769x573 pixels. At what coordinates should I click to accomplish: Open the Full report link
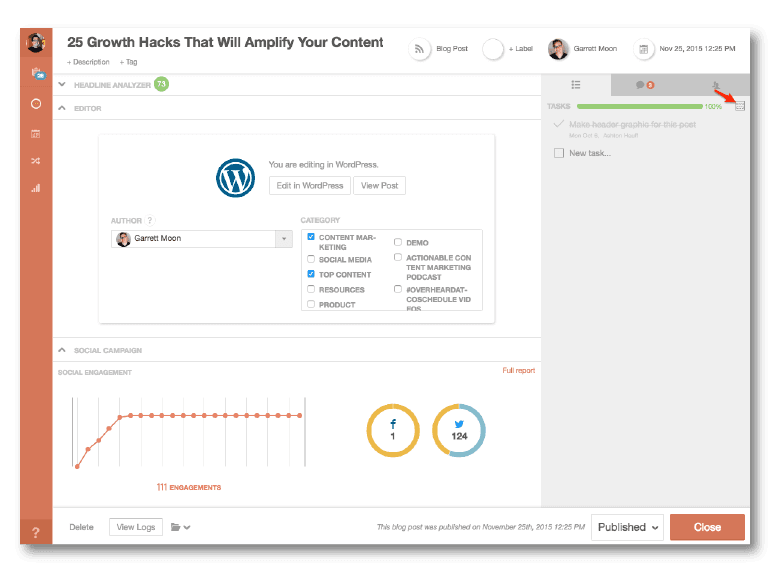point(518,371)
